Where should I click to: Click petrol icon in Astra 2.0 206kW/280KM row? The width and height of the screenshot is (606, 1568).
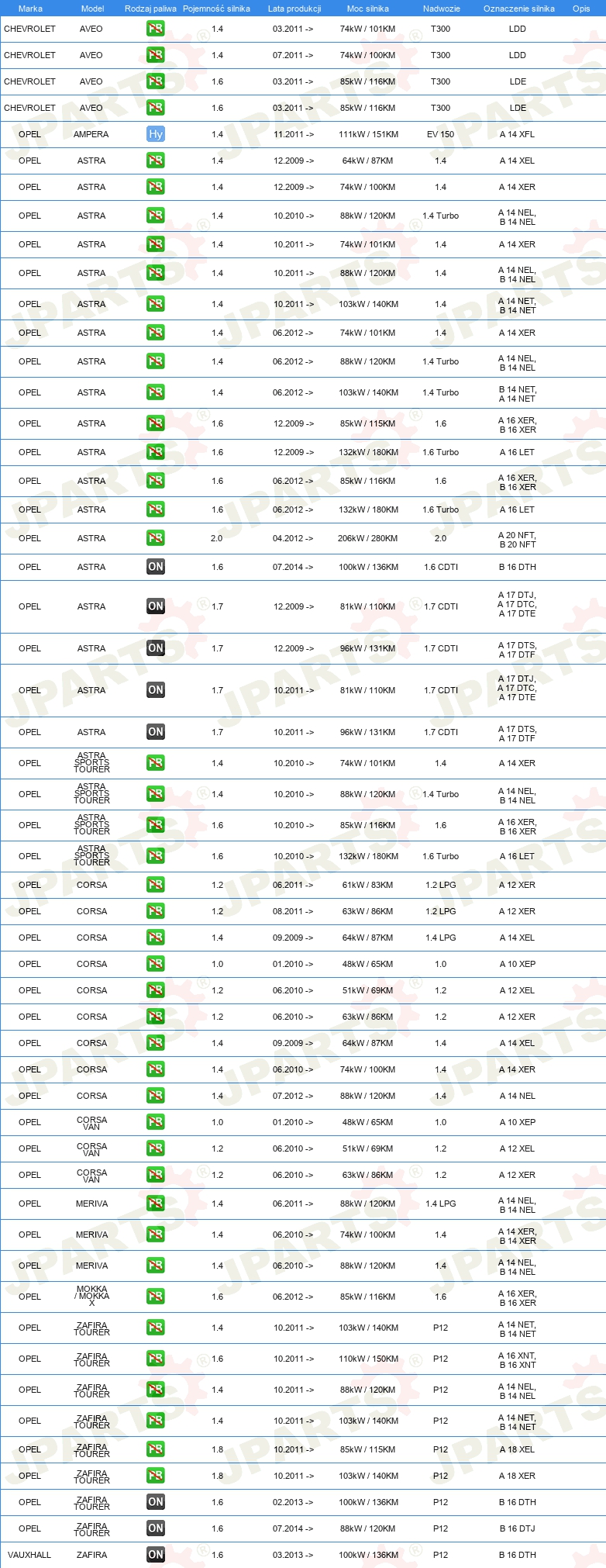[x=155, y=538]
